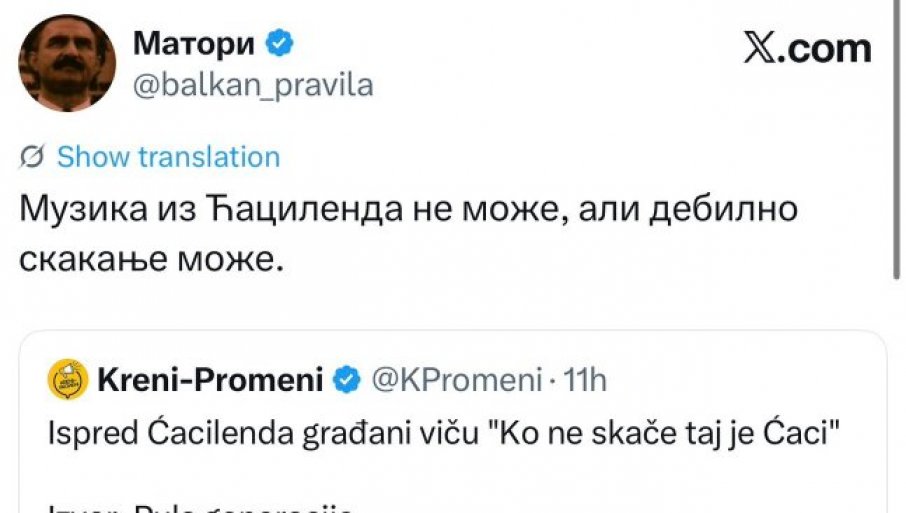This screenshot has height=513, width=906.
Task: Open the Kreni-Promeni yellow avatar icon
Action: point(66,380)
